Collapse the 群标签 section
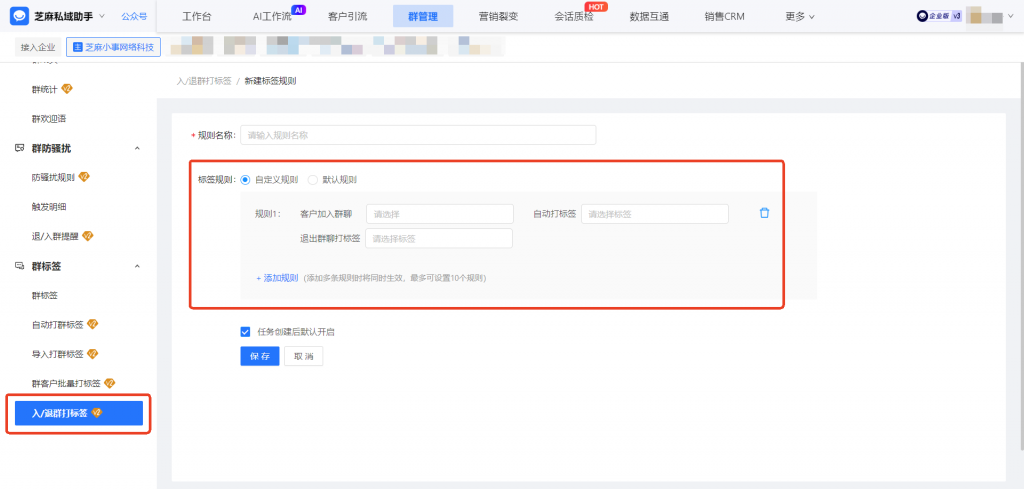The height and width of the screenshot is (489, 1024). [137, 266]
